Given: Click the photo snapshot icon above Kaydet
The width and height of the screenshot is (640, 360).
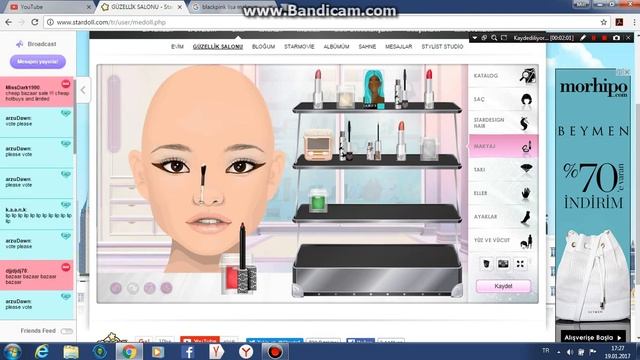Looking at the screenshot, I should [x=503, y=264].
